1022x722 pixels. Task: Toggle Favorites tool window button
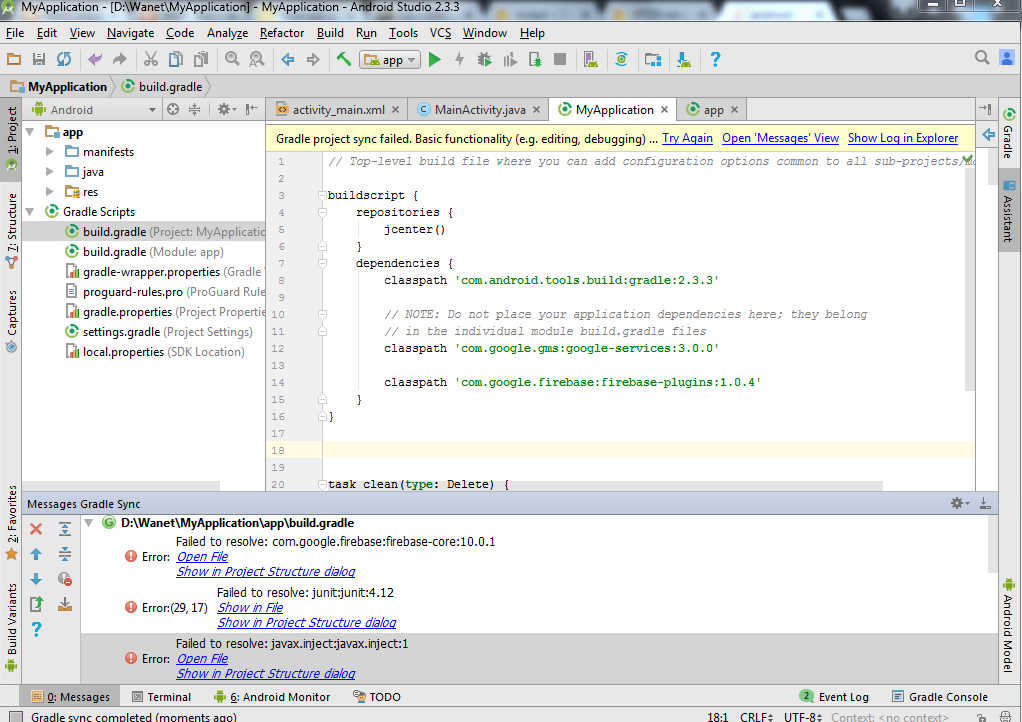pyautogui.click(x=11, y=523)
